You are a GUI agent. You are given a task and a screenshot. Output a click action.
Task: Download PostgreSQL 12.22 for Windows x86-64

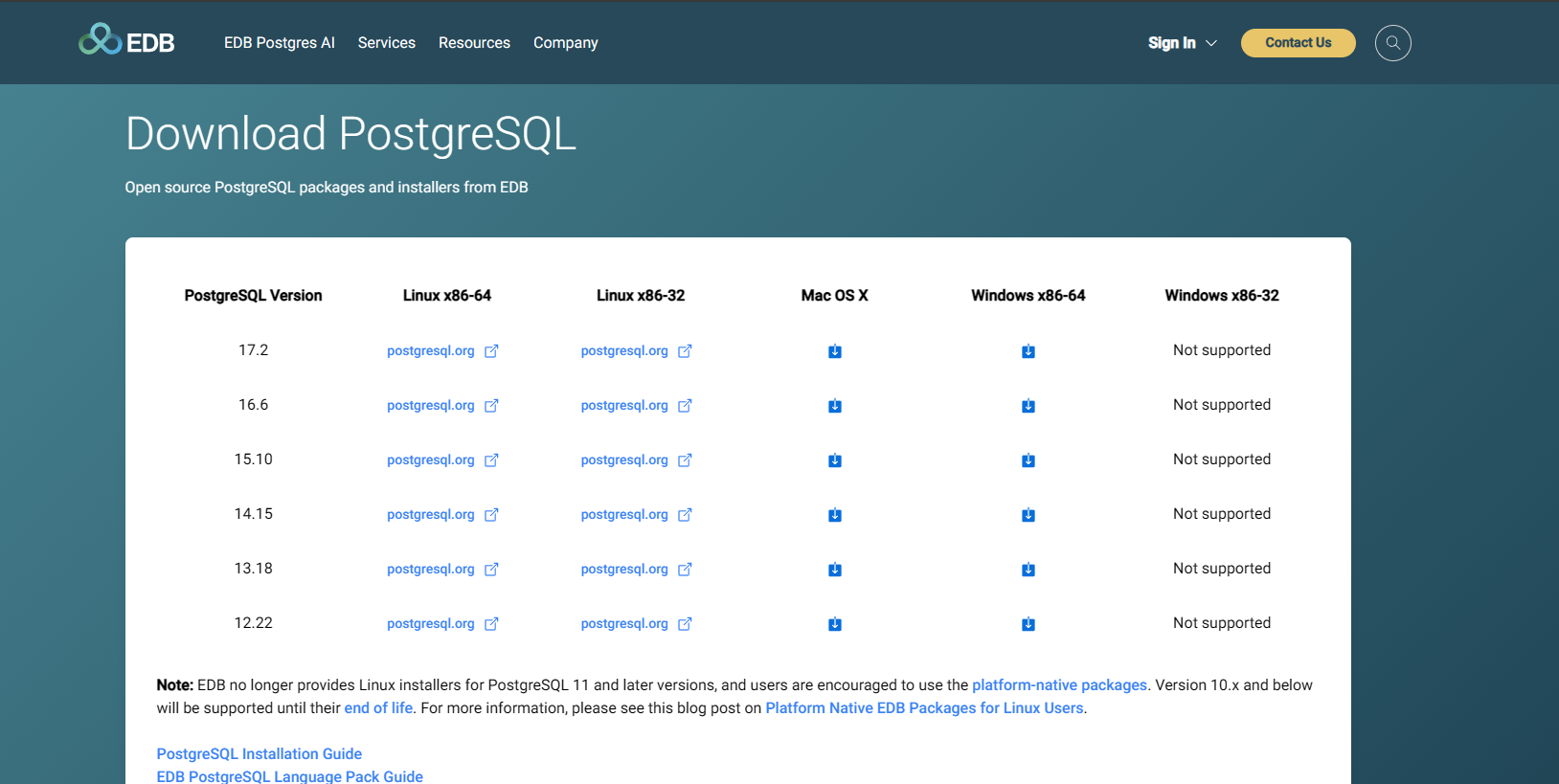(1028, 624)
